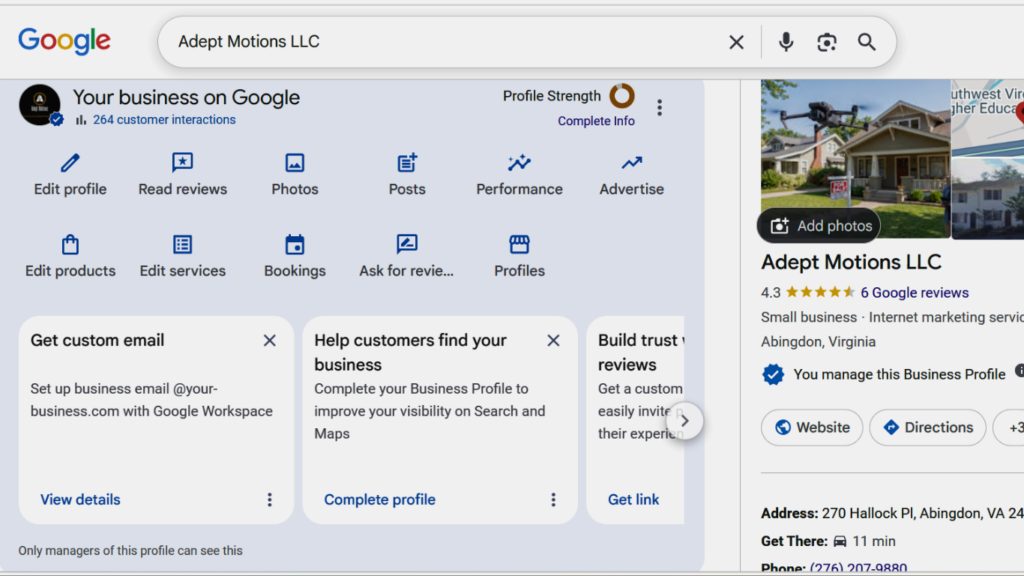This screenshot has width=1024, height=576.
Task: Open Edit products bag icon
Action: pos(70,244)
